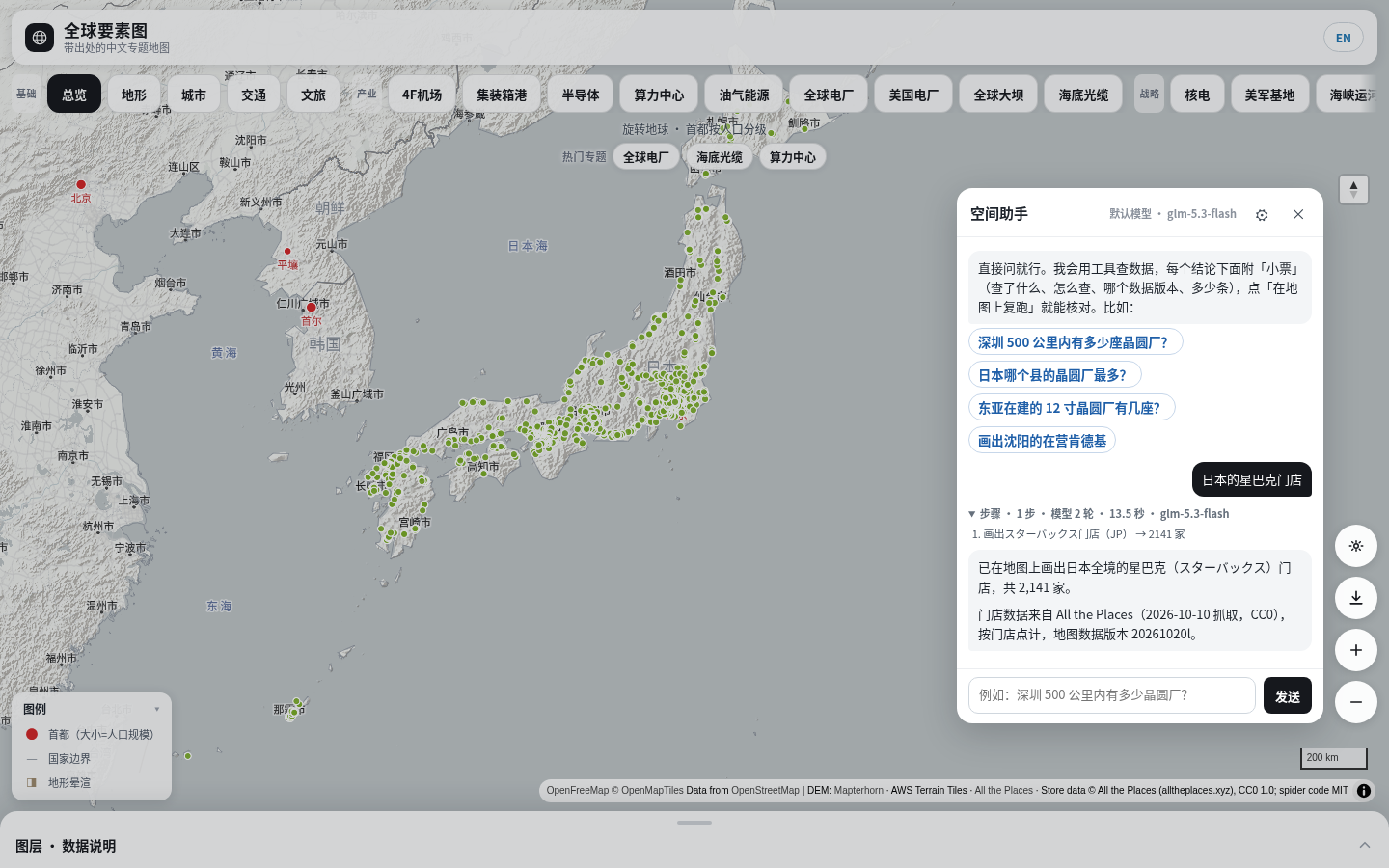Click the download map icon
Image resolution: width=1389 pixels, height=868 pixels.
click(1355, 598)
